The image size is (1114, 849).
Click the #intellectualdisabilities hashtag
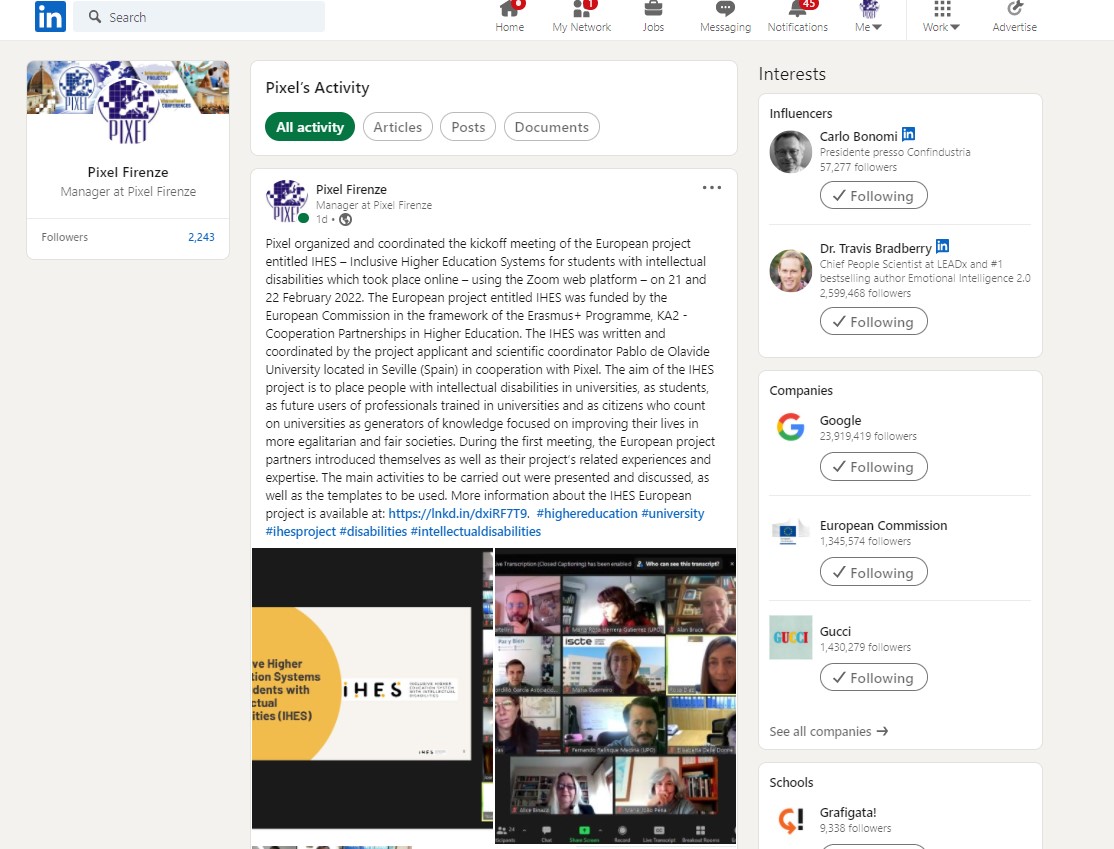click(x=476, y=531)
